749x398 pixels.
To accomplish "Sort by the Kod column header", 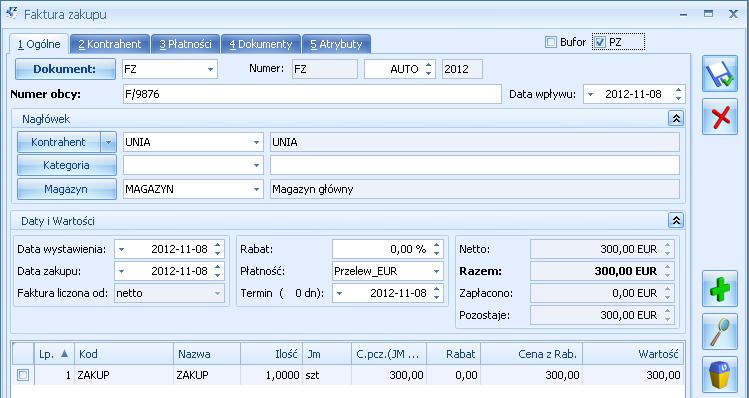I will pyautogui.click(x=124, y=354).
